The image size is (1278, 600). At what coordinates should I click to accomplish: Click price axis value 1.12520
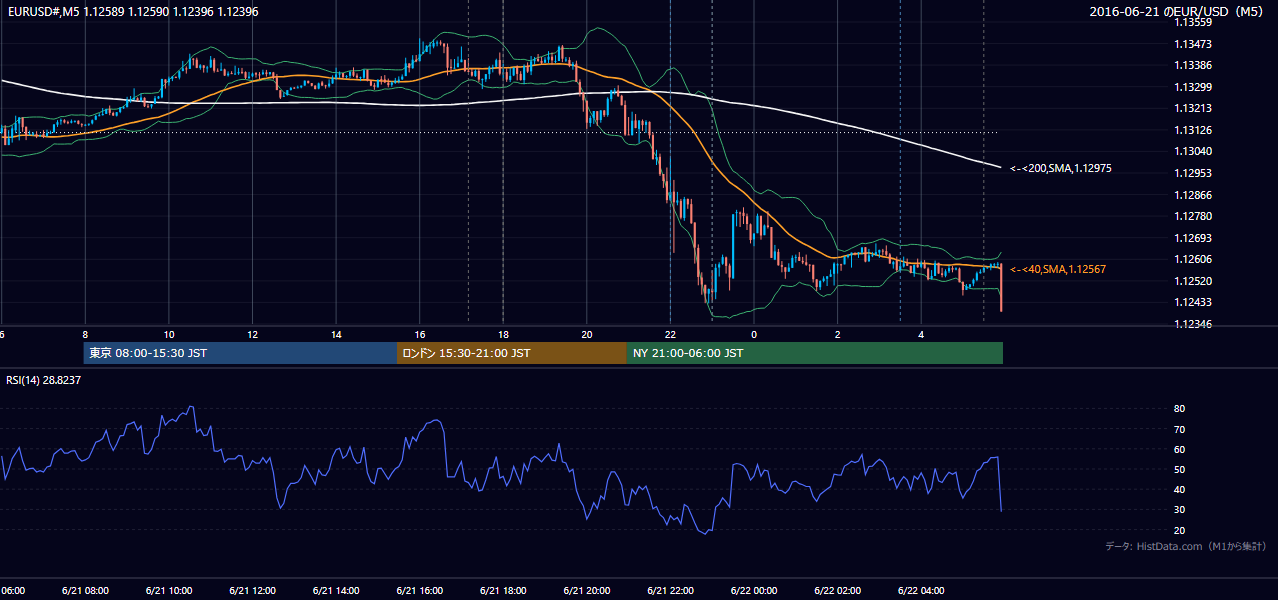pyautogui.click(x=1193, y=281)
